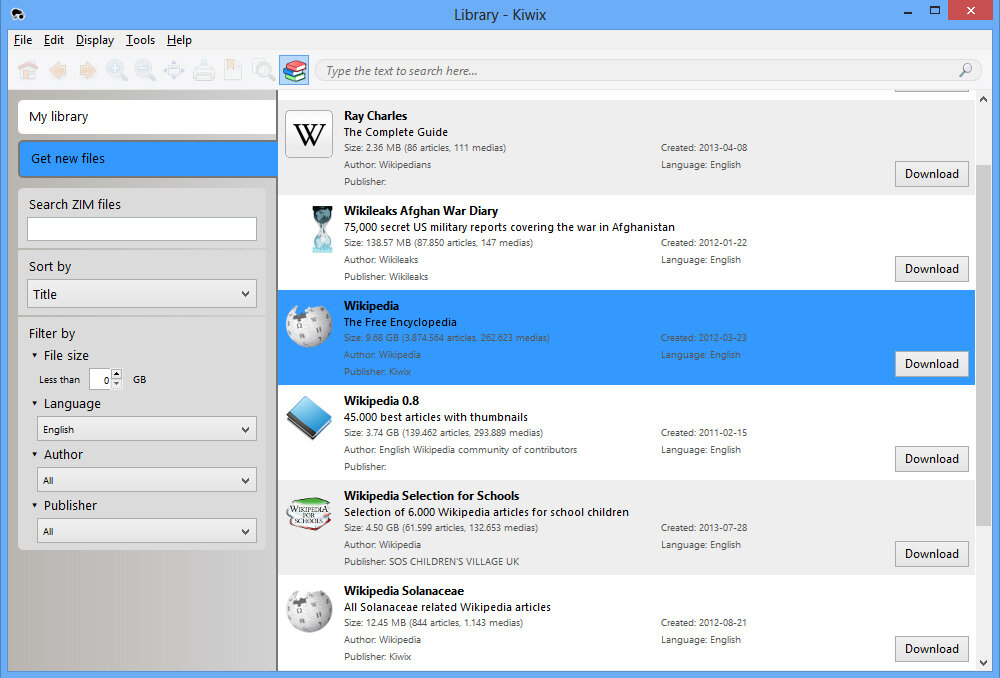Click the Print toolbar icon
Viewport: 1000px width, 678px height.
click(203, 70)
